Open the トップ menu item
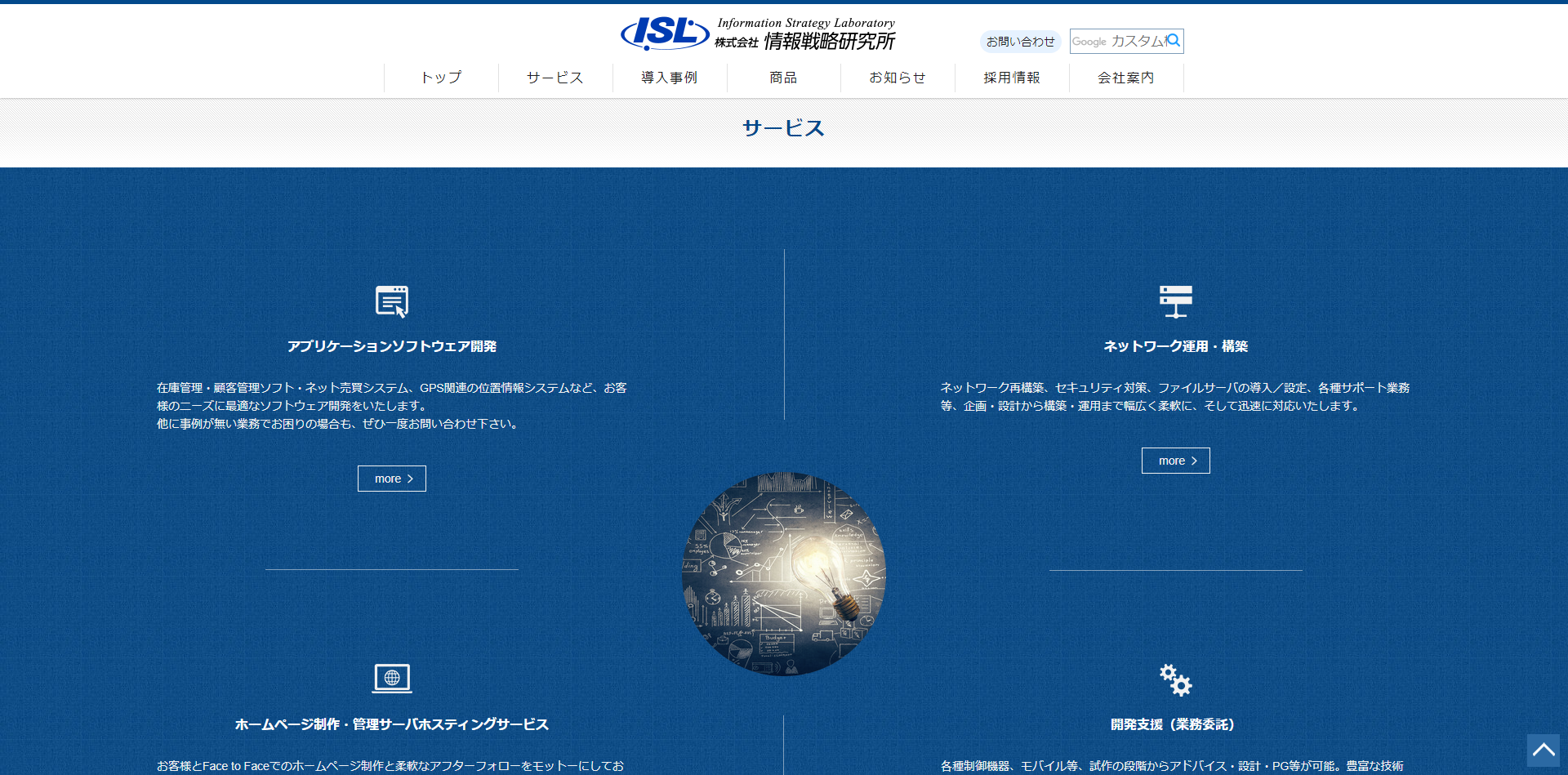This screenshot has height=775, width=1568. [441, 77]
